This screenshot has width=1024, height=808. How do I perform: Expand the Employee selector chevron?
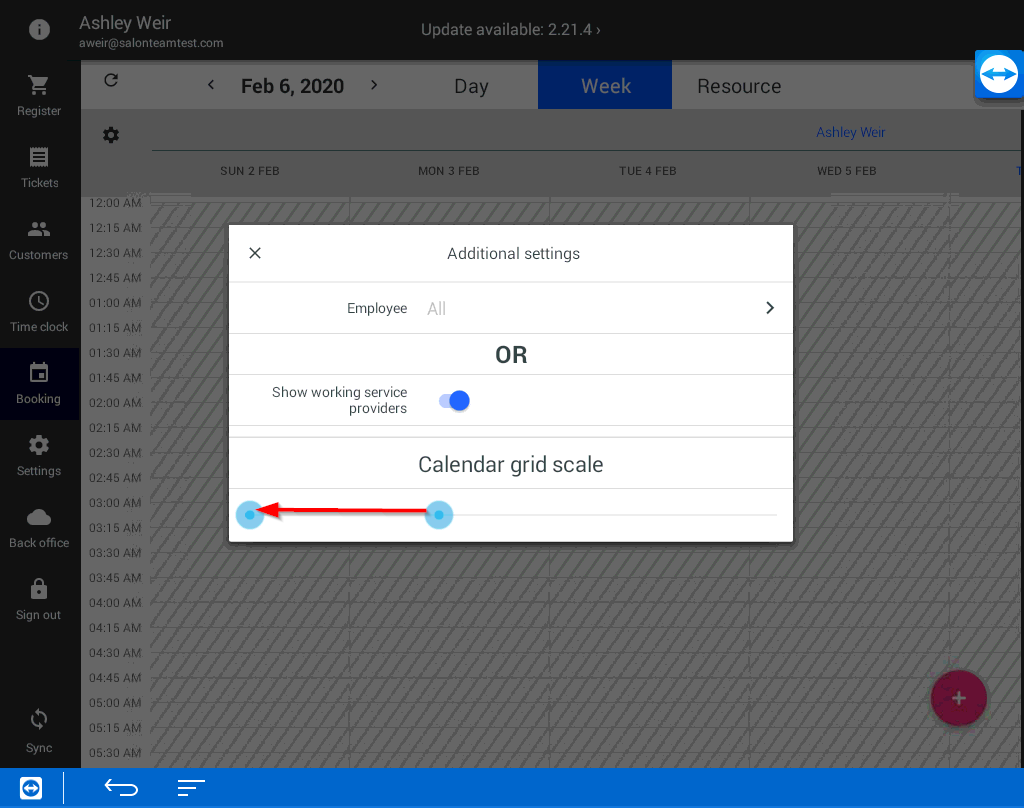tap(769, 308)
